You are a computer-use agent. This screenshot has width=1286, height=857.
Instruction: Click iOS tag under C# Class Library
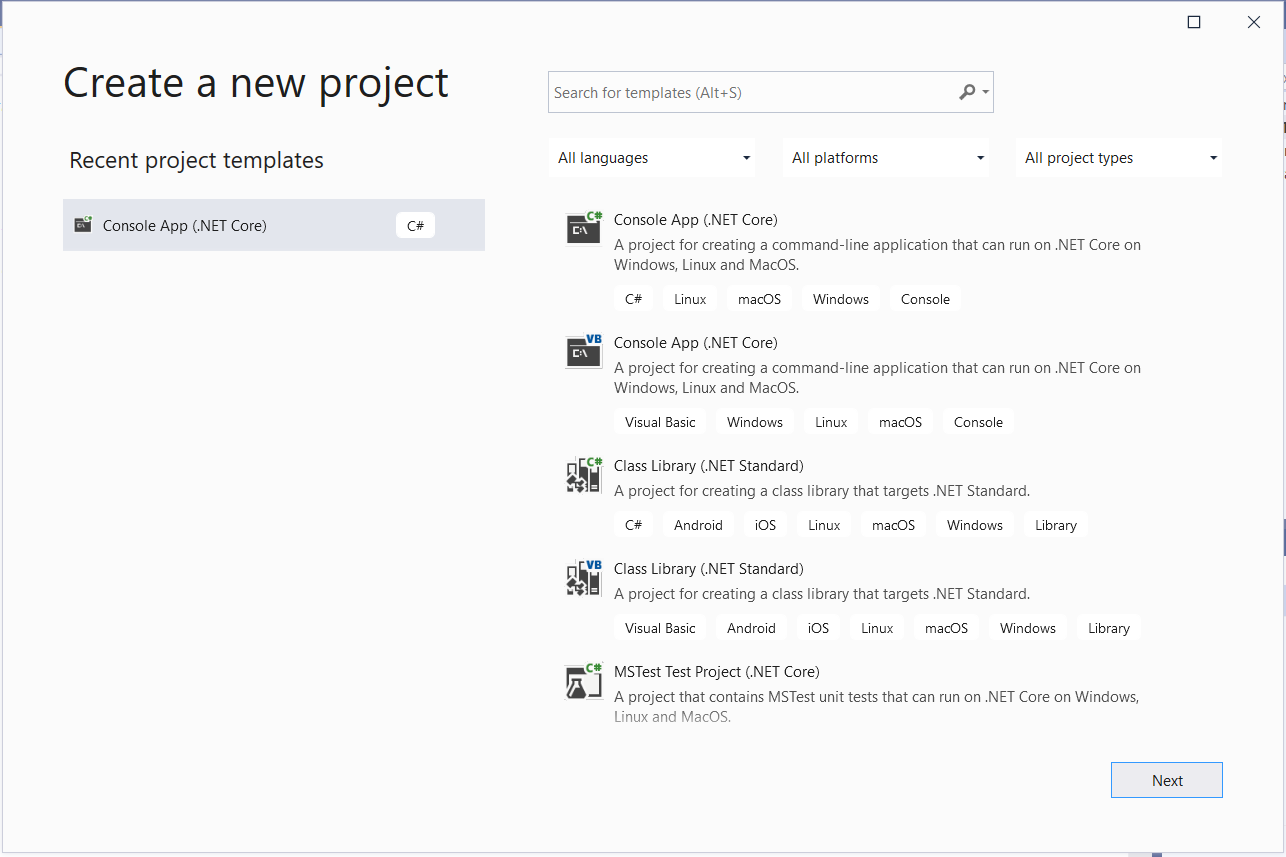pyautogui.click(x=765, y=525)
